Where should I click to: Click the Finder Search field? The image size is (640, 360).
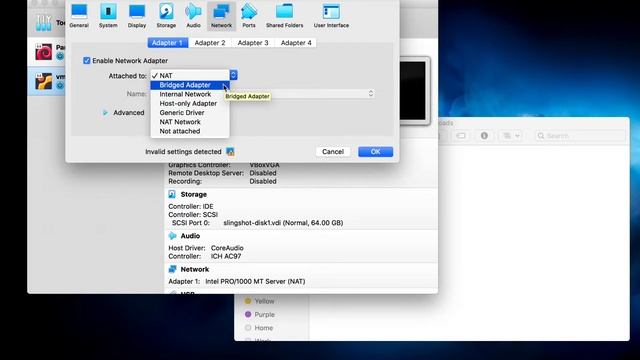(580, 136)
